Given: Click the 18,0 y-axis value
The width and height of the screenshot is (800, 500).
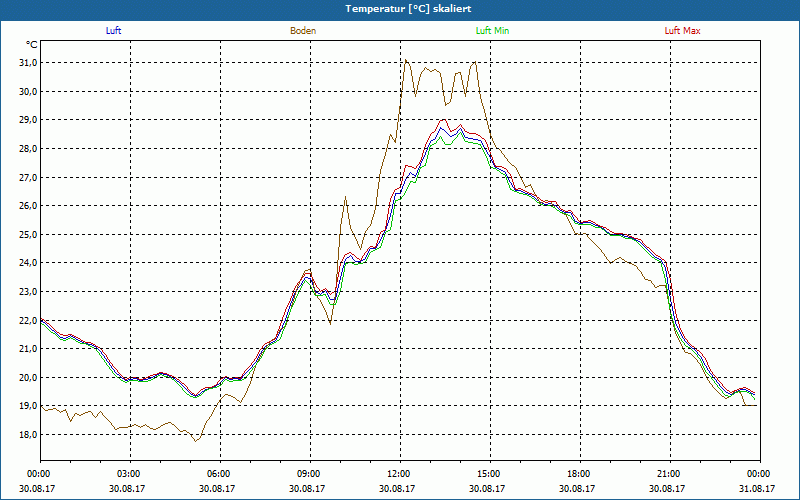Looking at the screenshot, I should tap(28, 435).
